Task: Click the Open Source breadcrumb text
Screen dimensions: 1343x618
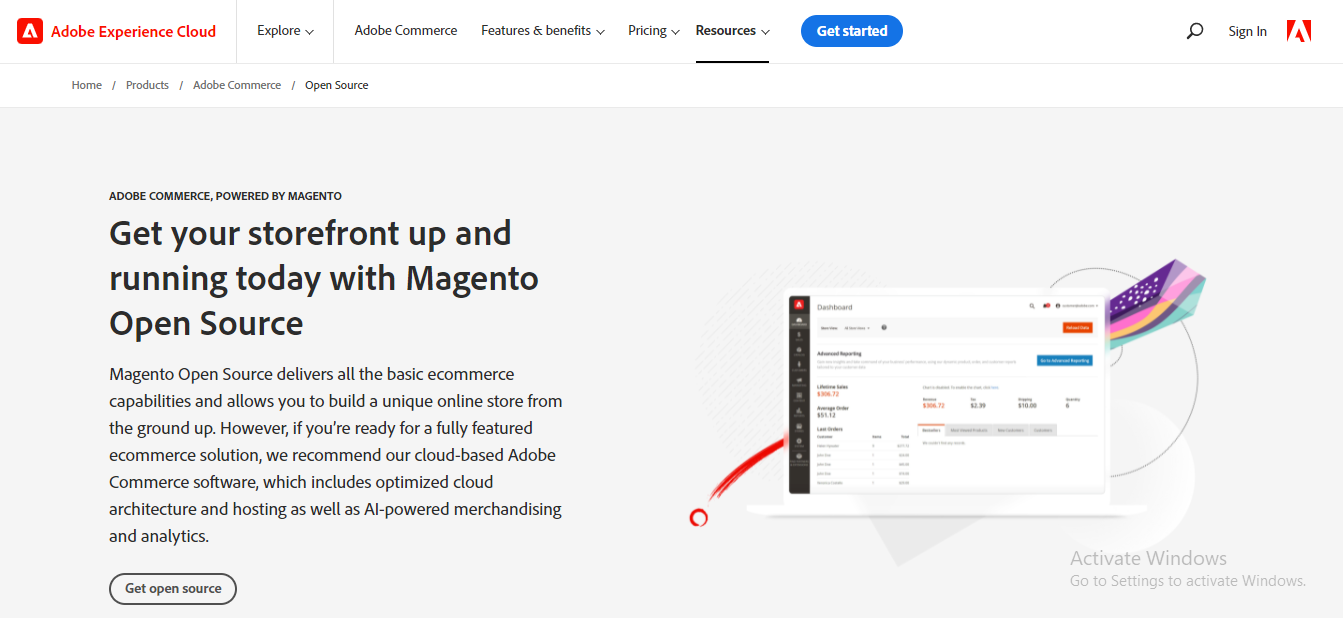Action: pos(337,85)
